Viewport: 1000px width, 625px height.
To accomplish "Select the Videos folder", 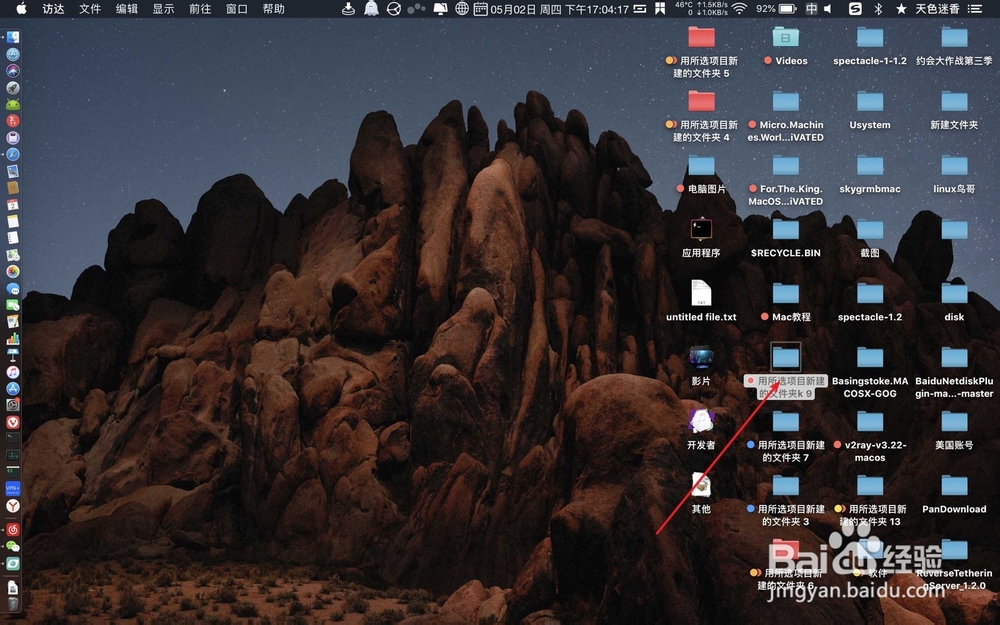I will 786,46.
